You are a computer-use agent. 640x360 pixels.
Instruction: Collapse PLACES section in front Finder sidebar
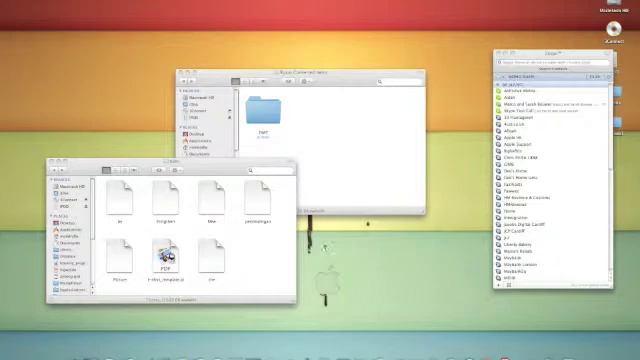coord(51,216)
